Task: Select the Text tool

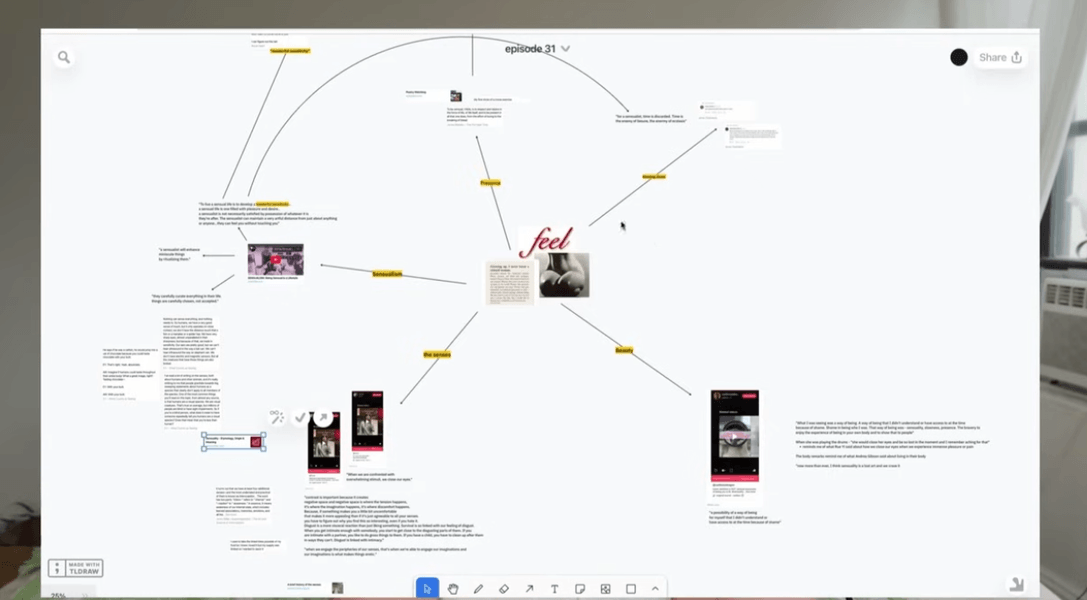Action: point(554,588)
